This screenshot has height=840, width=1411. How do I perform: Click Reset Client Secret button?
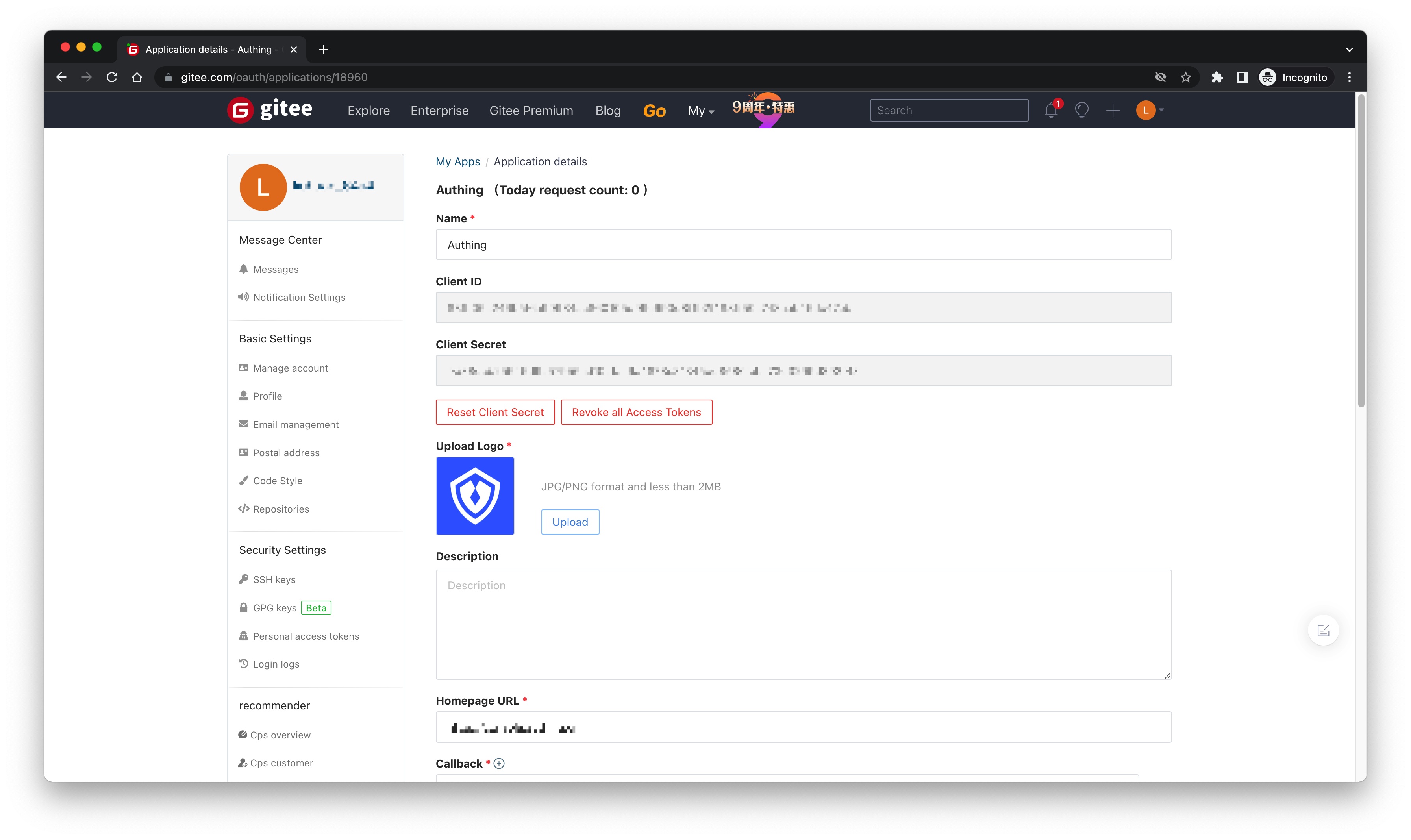pyautogui.click(x=494, y=412)
